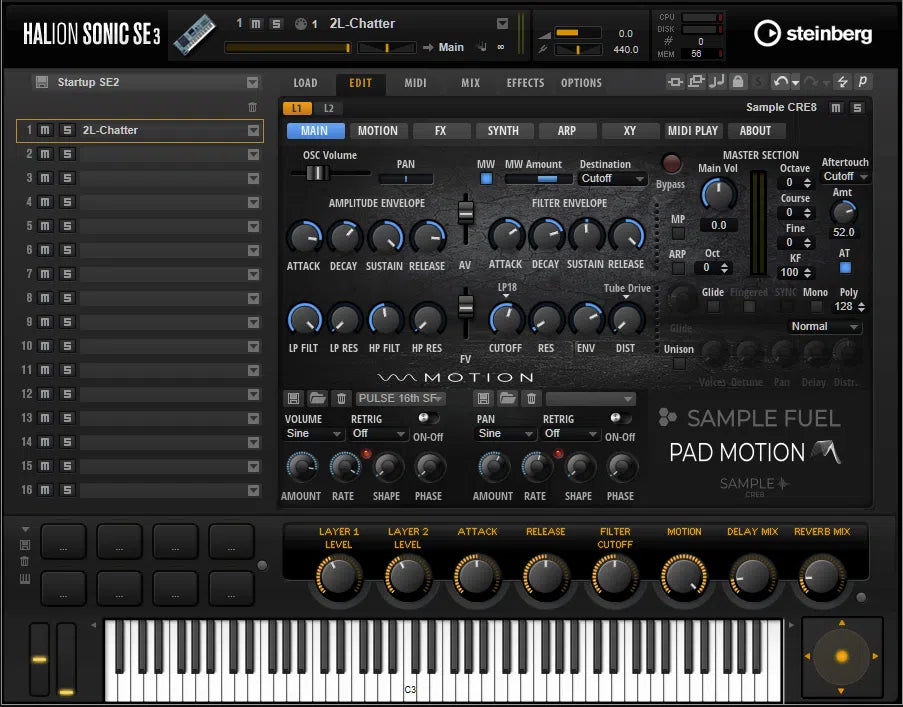Open folder icon for Volume motion preset
This screenshot has width=903, height=707.
point(318,398)
